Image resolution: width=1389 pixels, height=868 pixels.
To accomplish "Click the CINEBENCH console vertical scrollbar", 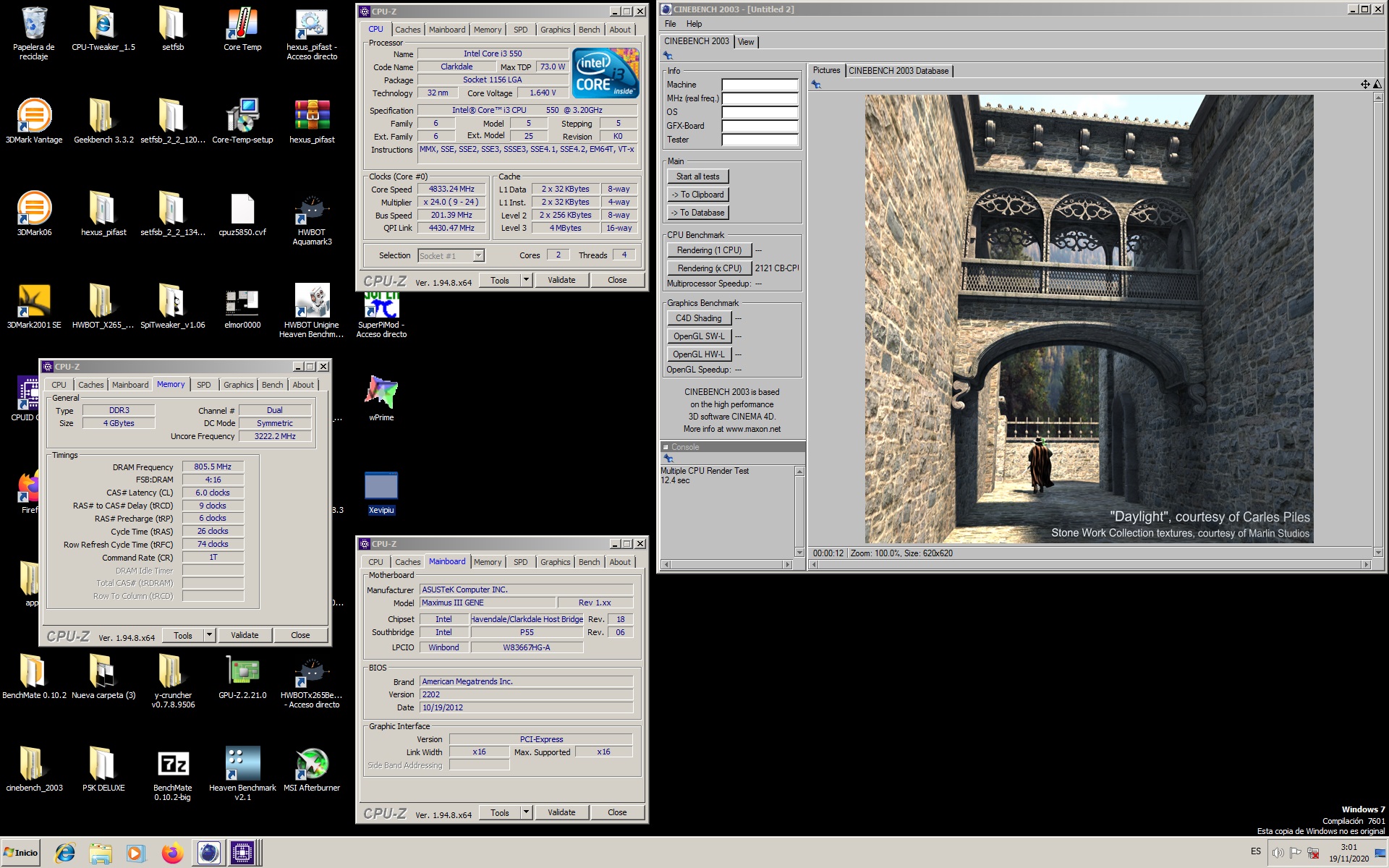I will pos(799,512).
